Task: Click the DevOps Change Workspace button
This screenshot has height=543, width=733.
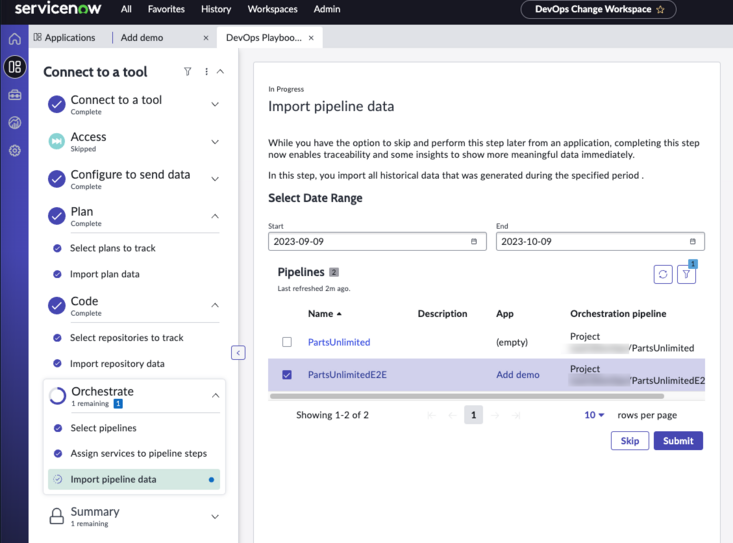Action: tap(598, 9)
